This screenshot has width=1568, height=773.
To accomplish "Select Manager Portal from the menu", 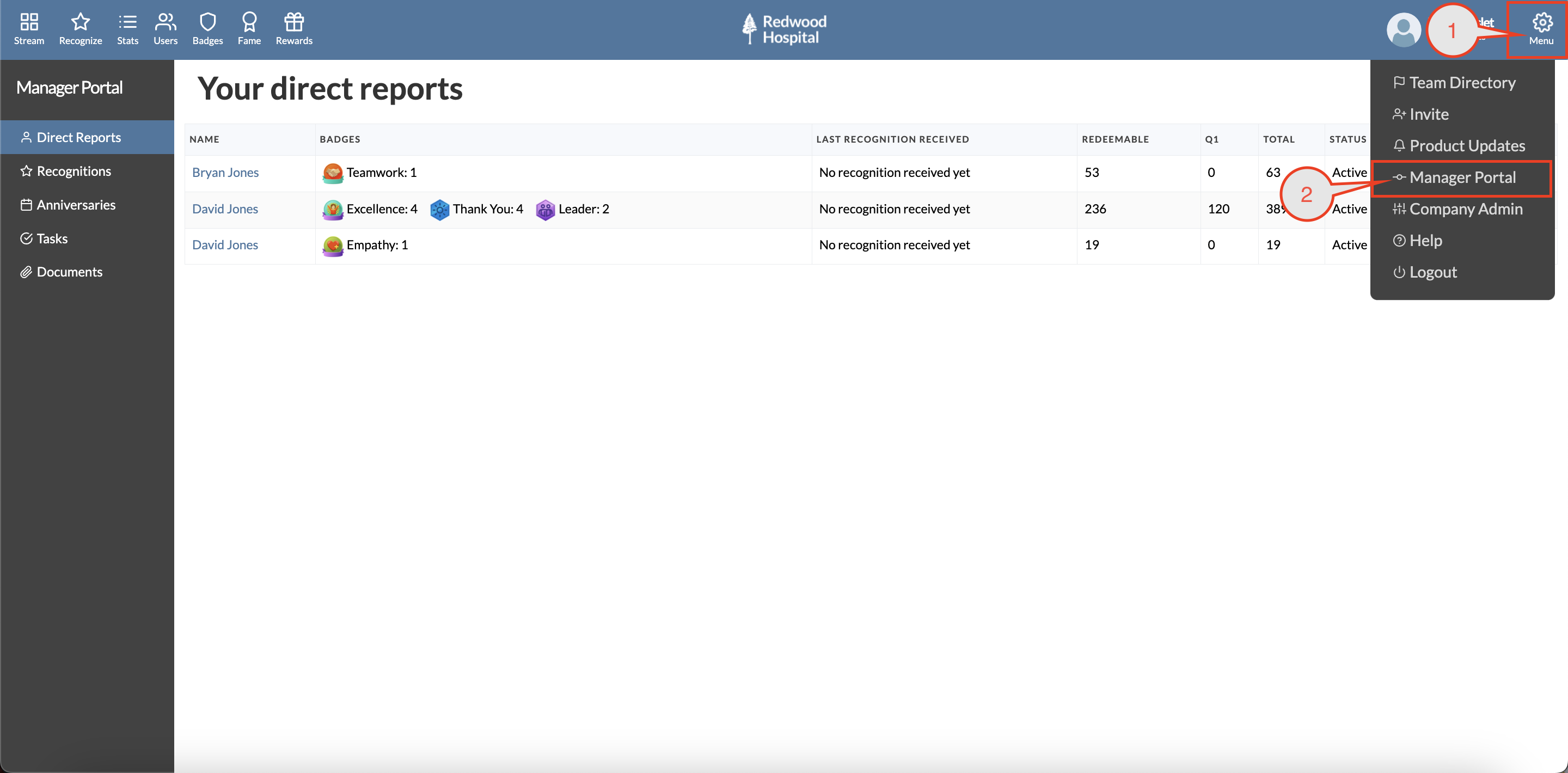I will pyautogui.click(x=1463, y=177).
